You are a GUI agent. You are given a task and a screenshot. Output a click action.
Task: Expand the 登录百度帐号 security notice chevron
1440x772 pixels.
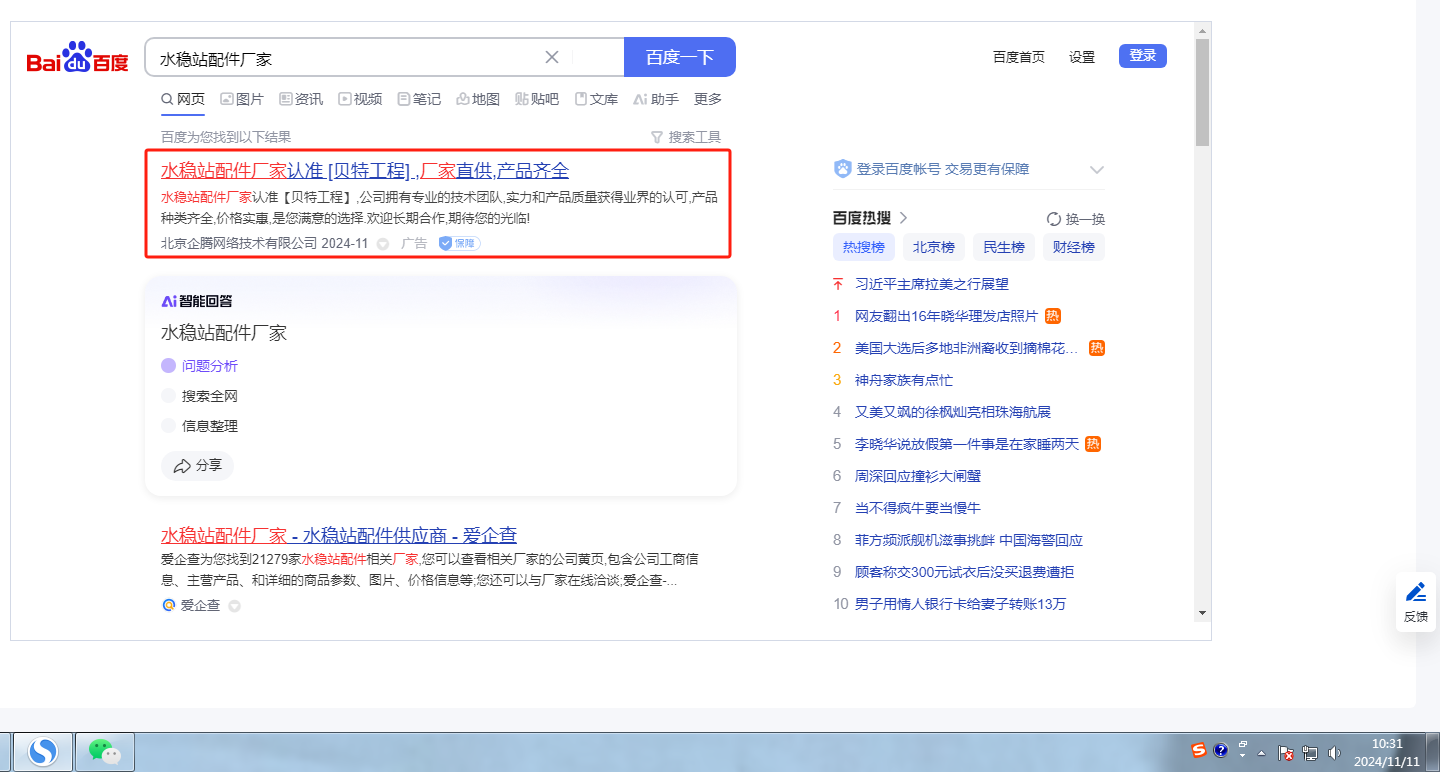pos(1096,170)
